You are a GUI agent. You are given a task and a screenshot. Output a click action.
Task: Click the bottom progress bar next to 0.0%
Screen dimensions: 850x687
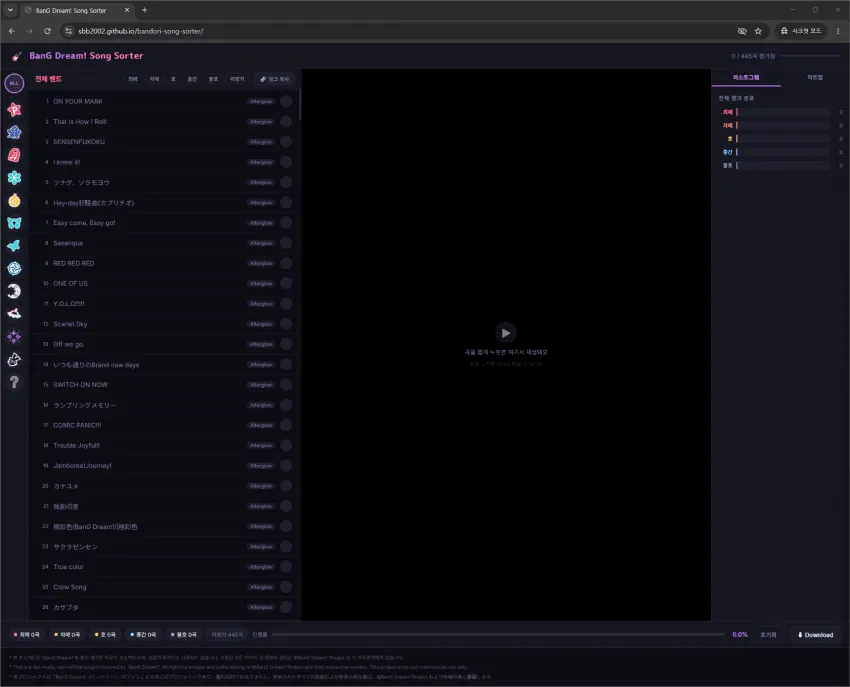498,634
